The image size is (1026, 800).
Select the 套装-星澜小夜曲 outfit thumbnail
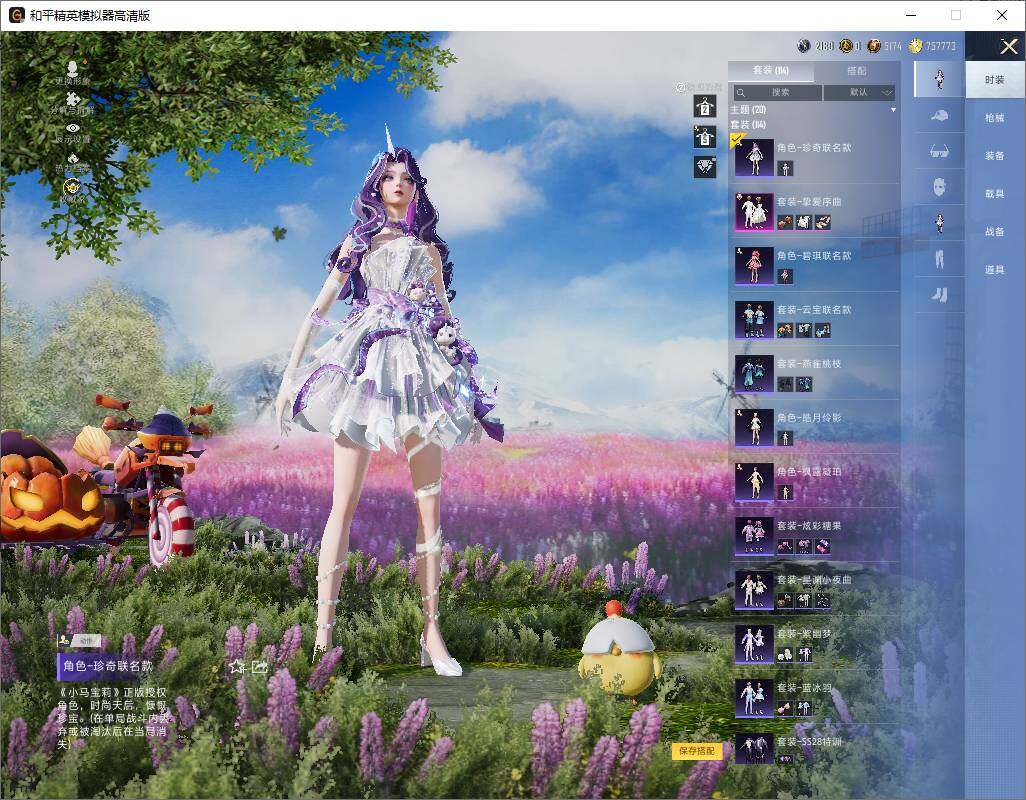754,589
